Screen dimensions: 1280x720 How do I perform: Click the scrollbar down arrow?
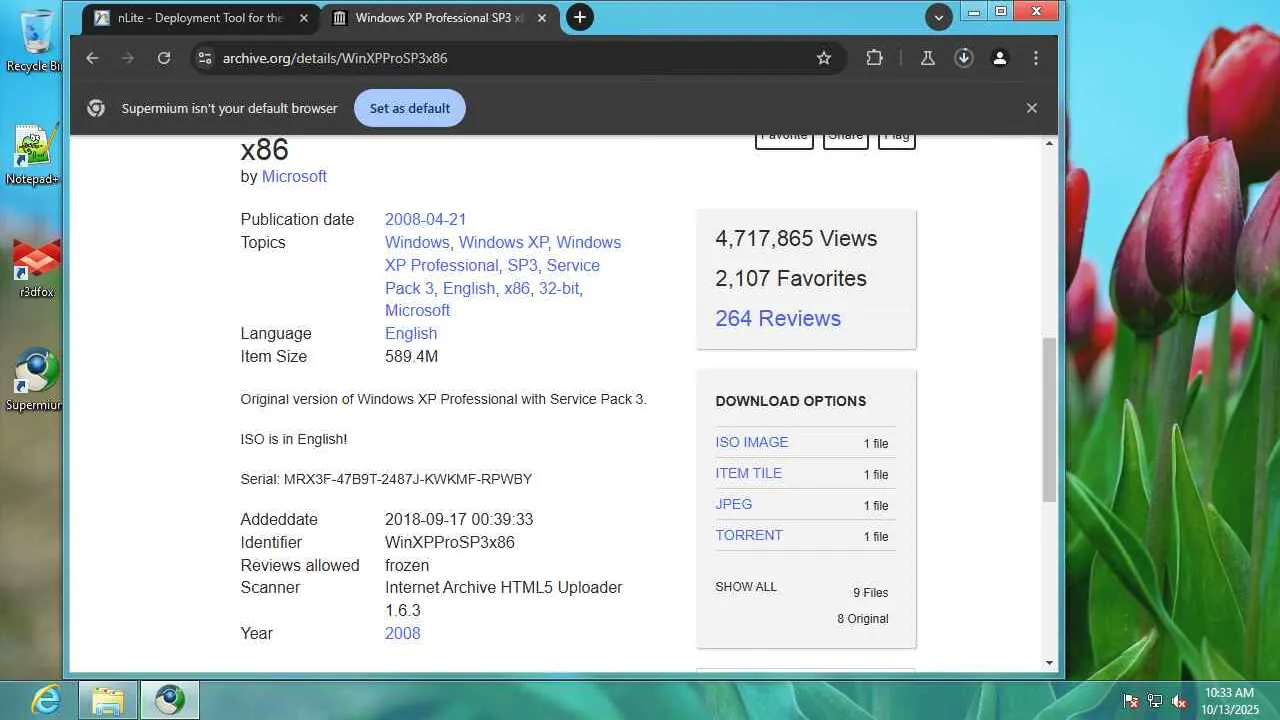point(1049,663)
